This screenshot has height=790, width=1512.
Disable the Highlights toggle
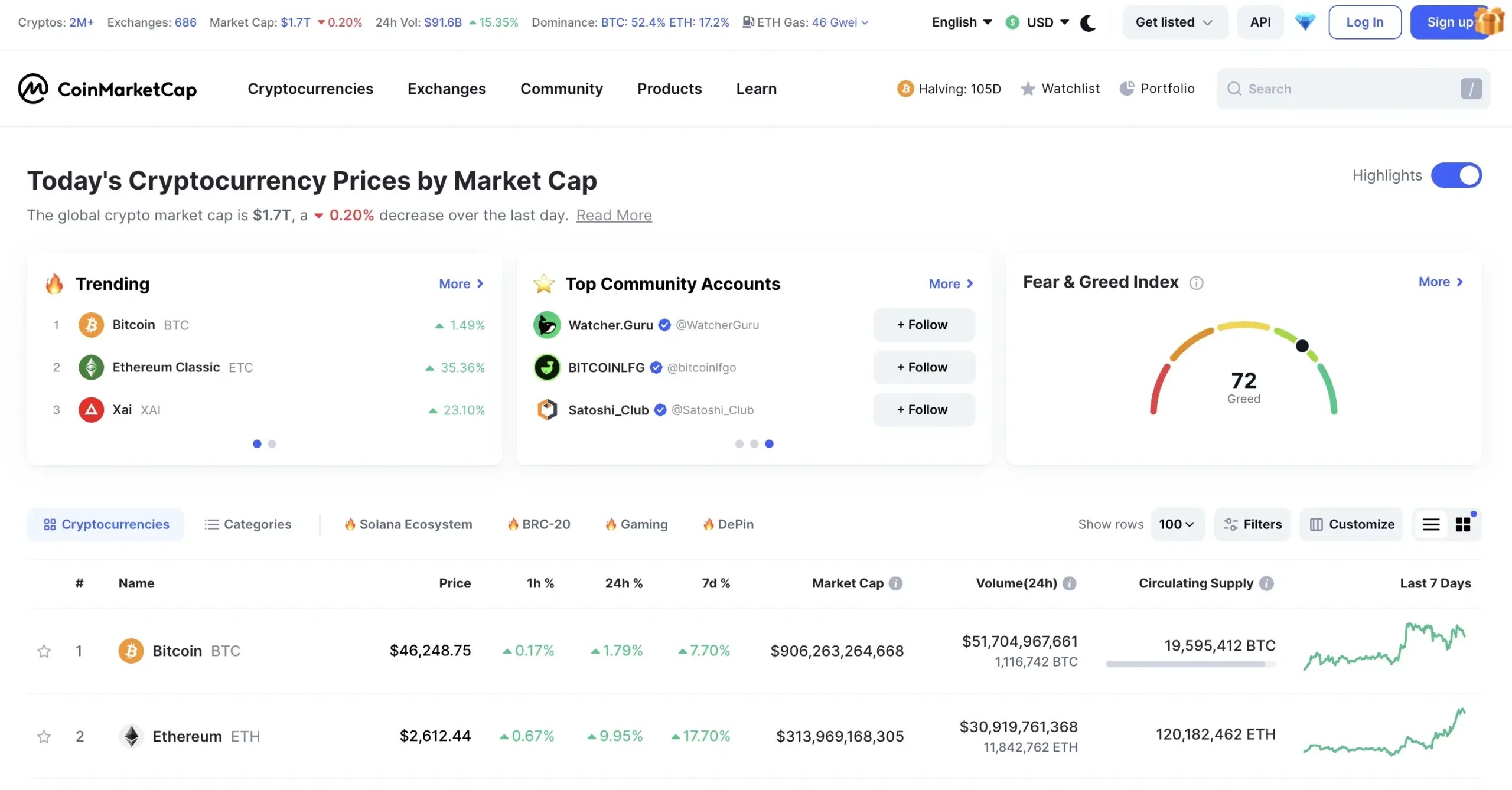point(1456,175)
